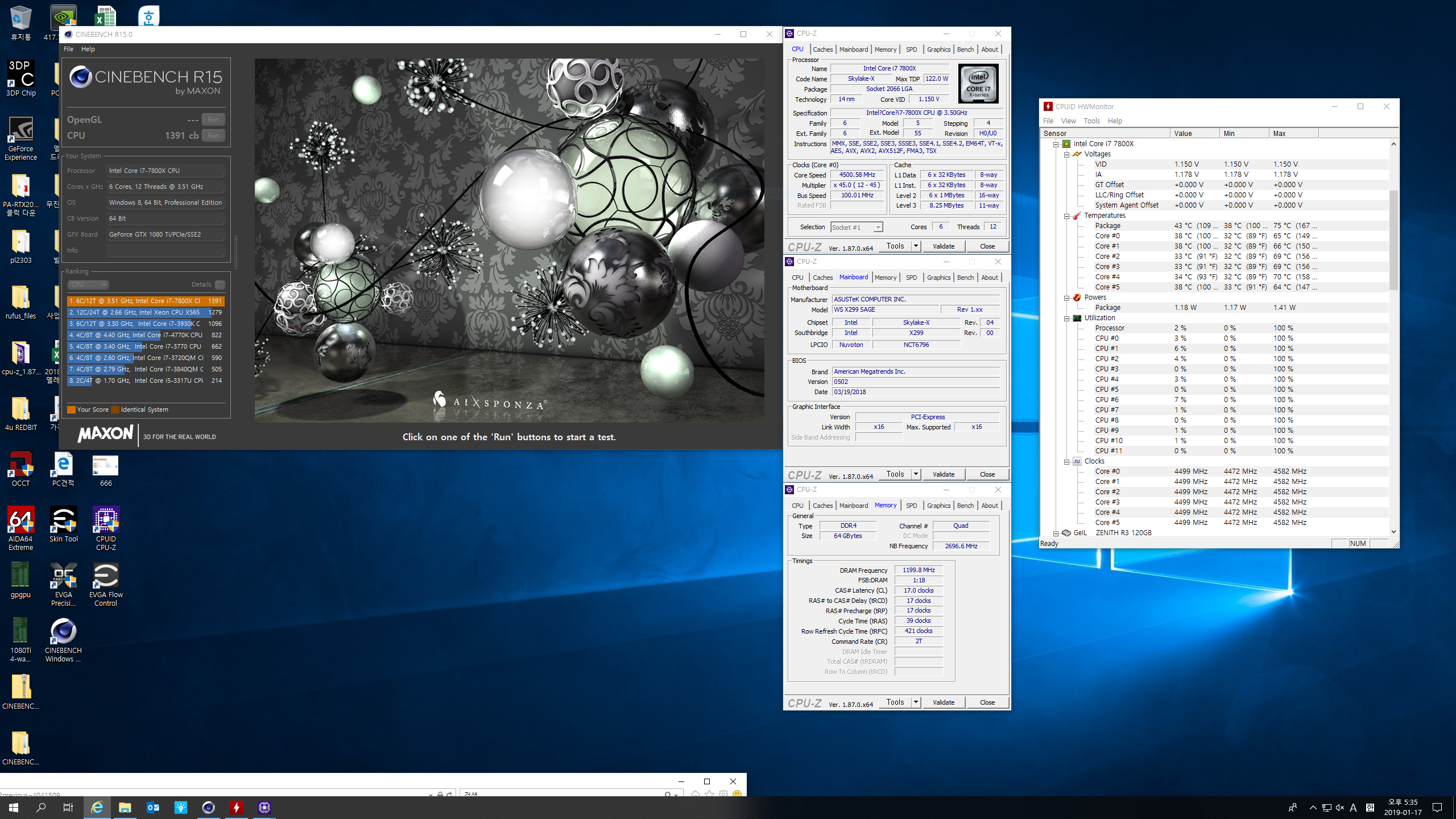
Task: Switch to Caches tab in top CPU-Z window
Action: 822,49
